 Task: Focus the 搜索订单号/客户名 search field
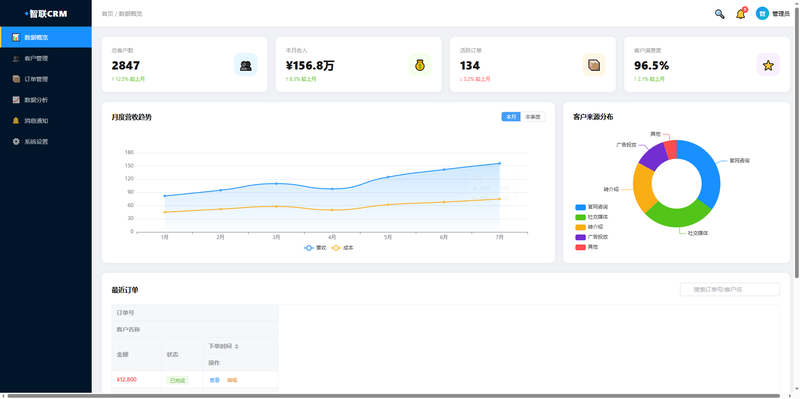730,289
